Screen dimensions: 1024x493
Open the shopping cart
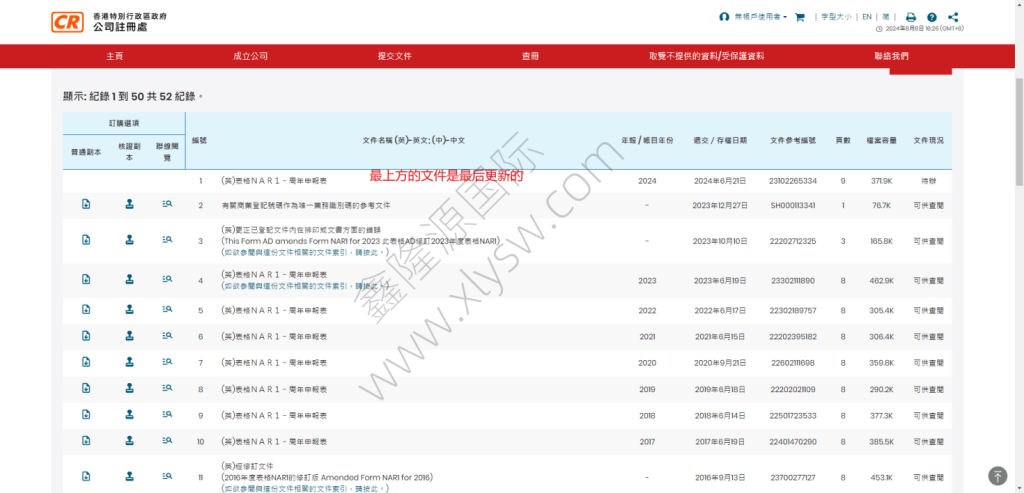coord(800,17)
